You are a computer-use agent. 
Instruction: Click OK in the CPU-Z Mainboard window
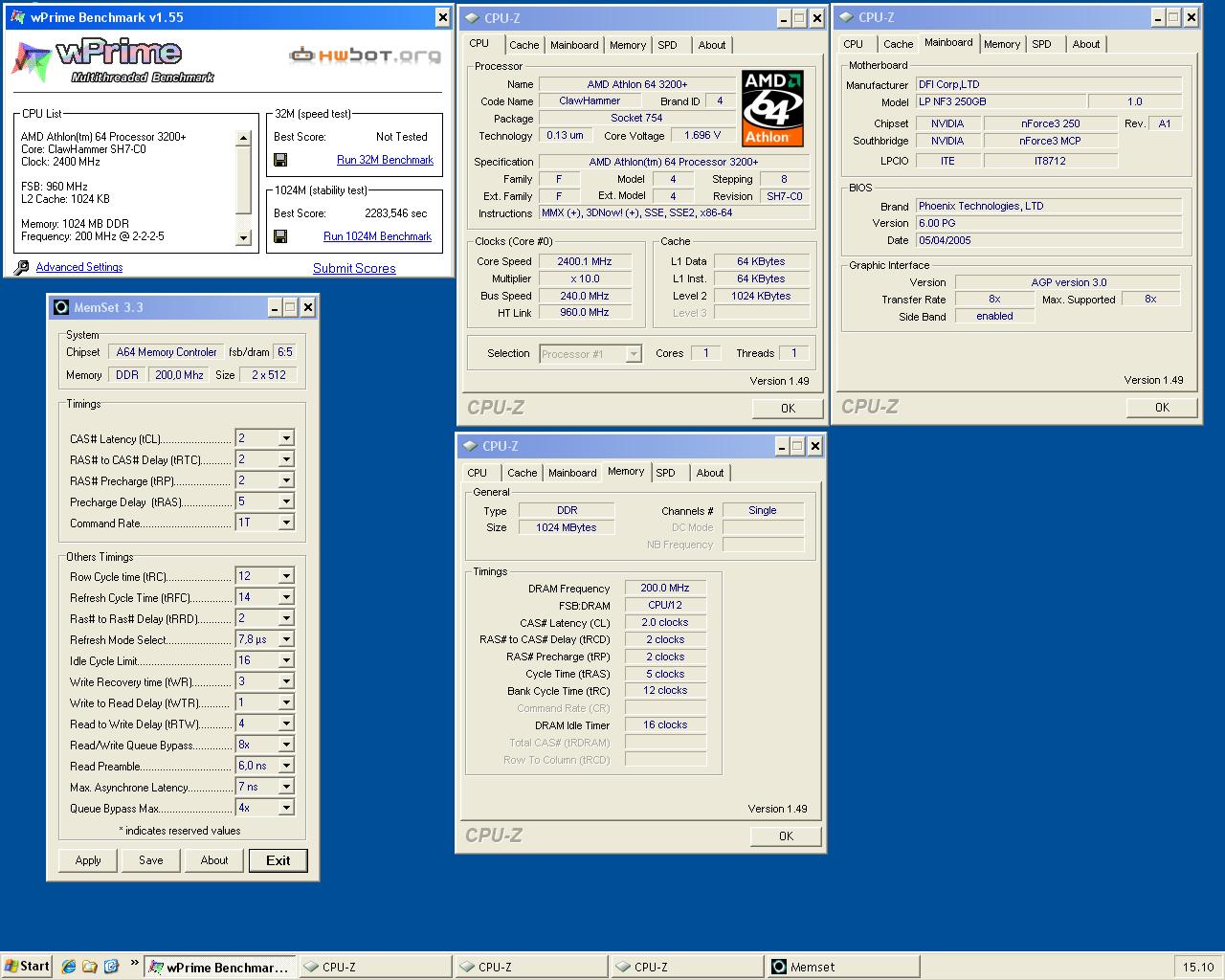coord(1162,408)
